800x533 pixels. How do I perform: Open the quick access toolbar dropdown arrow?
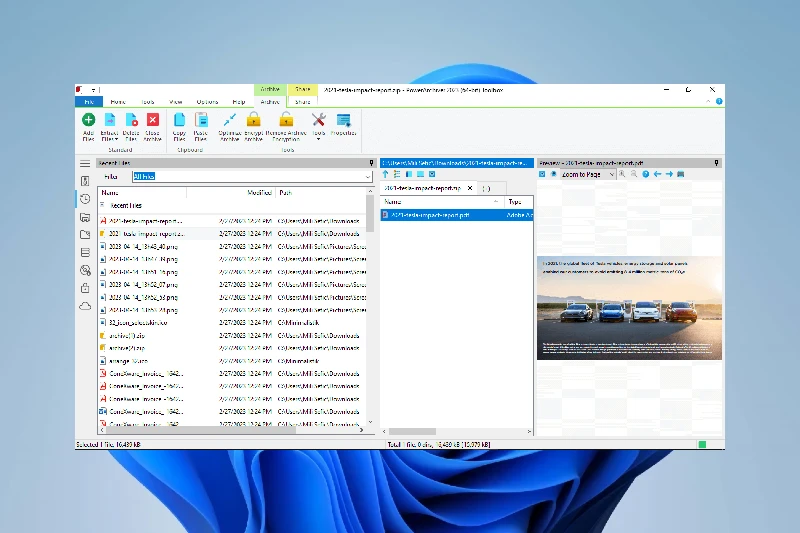click(93, 90)
